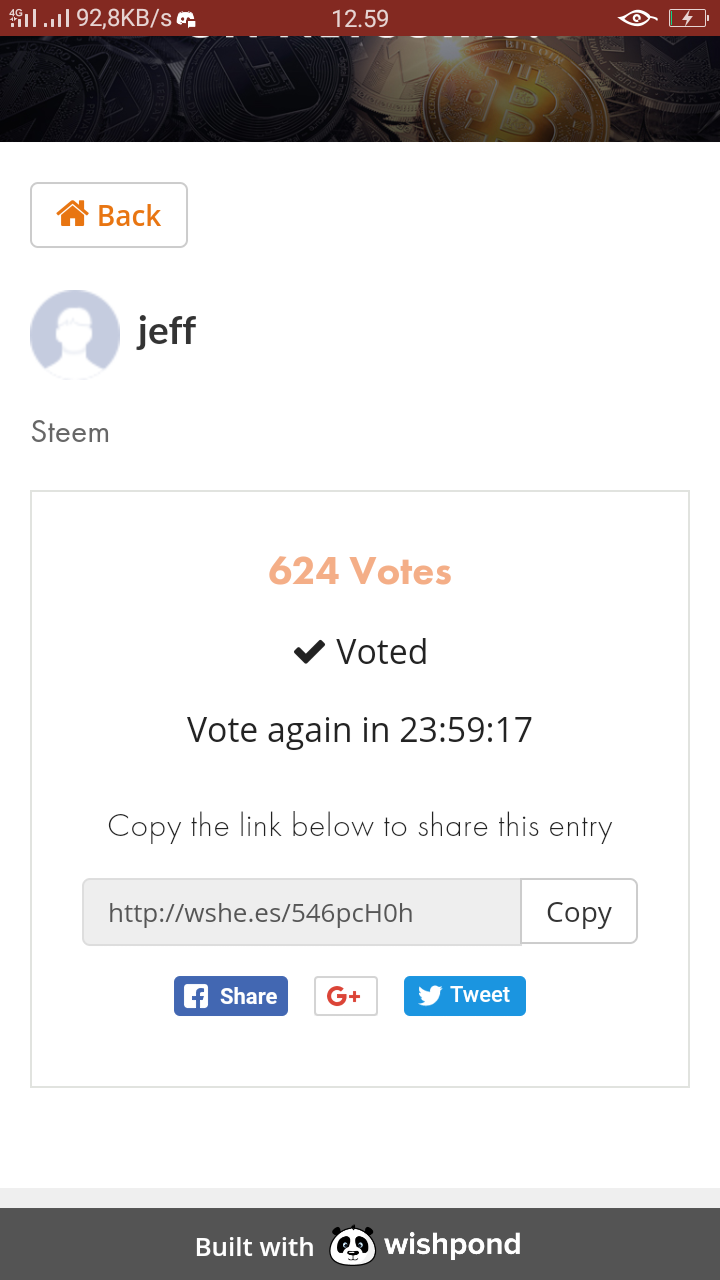
Task: Go back using the Back button label
Action: pyautogui.click(x=129, y=216)
